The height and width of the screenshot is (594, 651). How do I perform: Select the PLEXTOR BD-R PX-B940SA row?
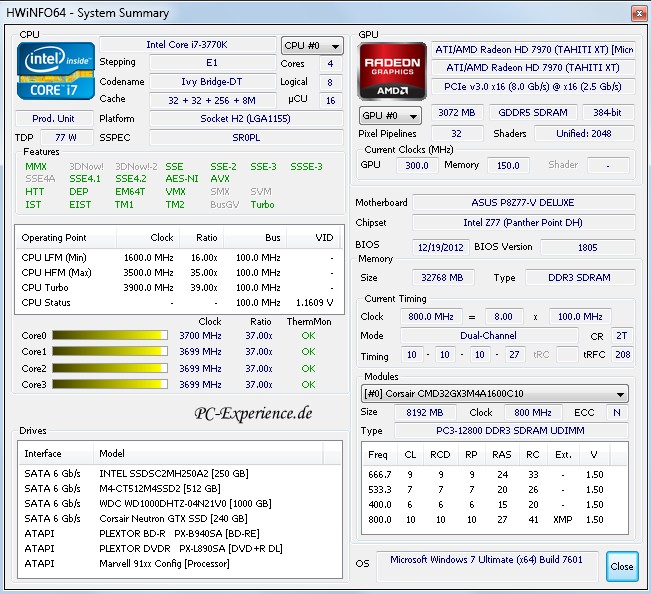pos(180,533)
